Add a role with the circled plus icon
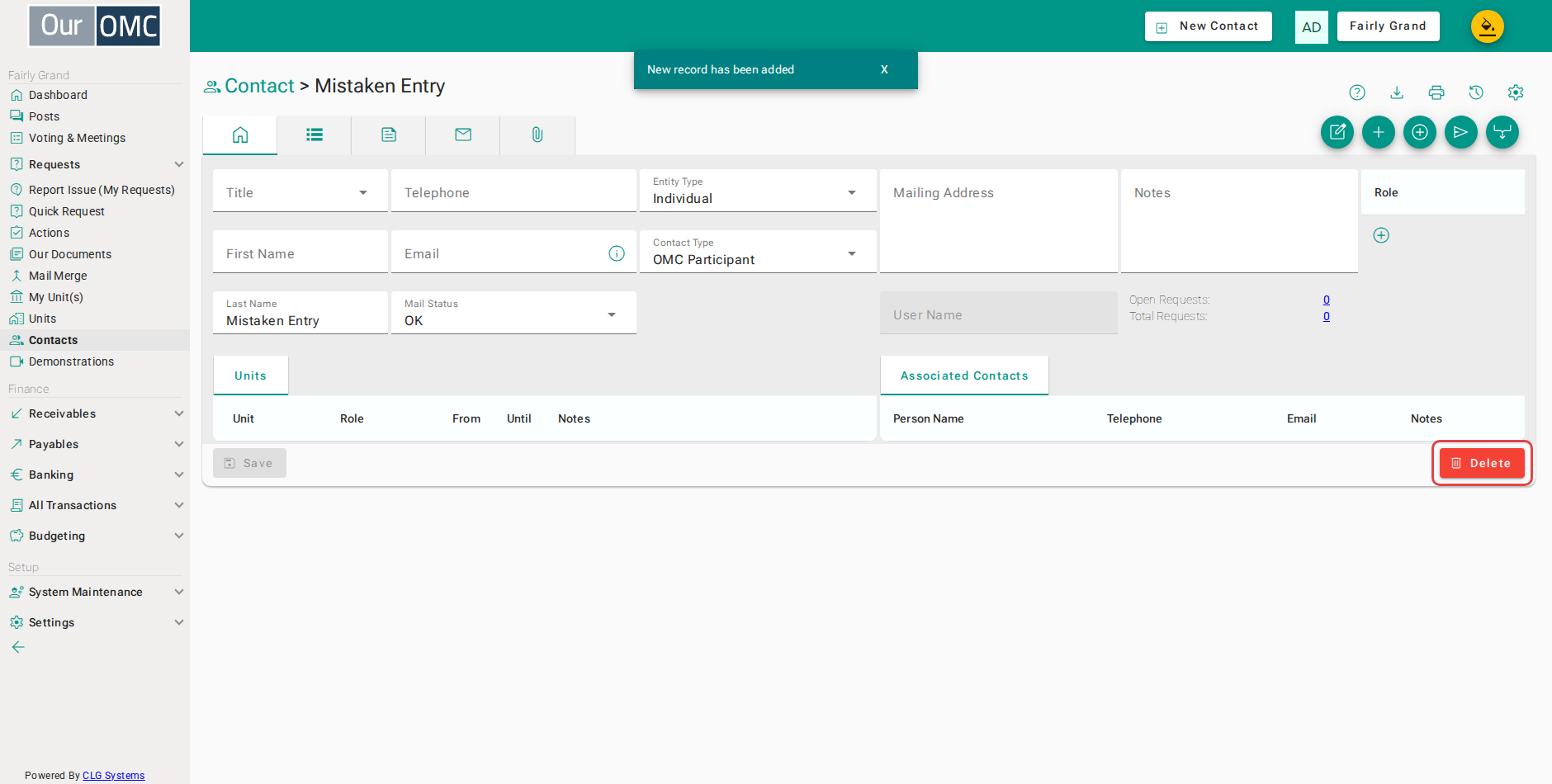 1381,235
